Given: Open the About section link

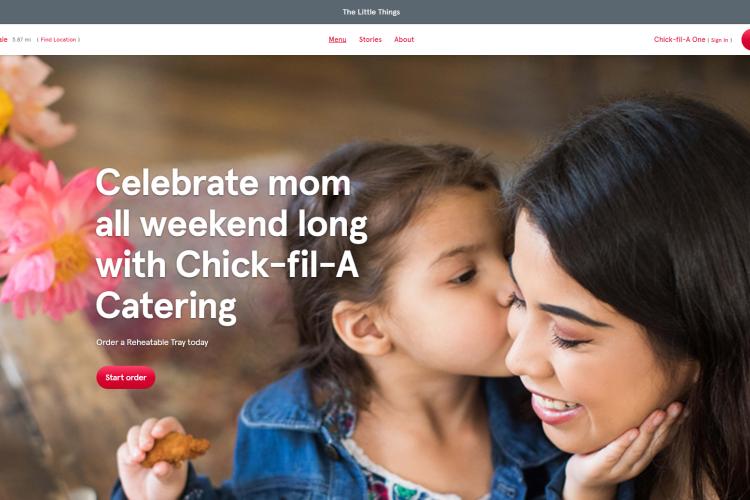Looking at the screenshot, I should point(404,40).
